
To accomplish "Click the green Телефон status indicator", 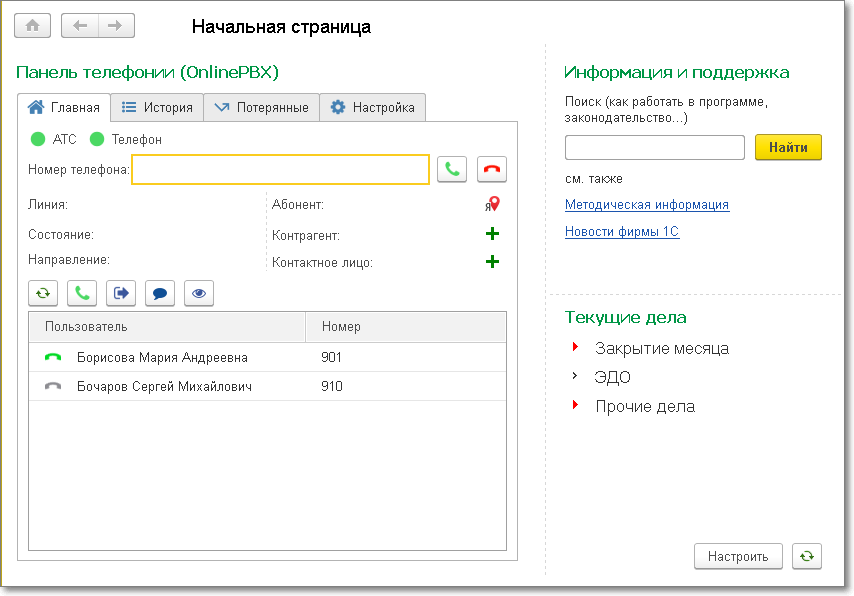I will [x=97, y=139].
